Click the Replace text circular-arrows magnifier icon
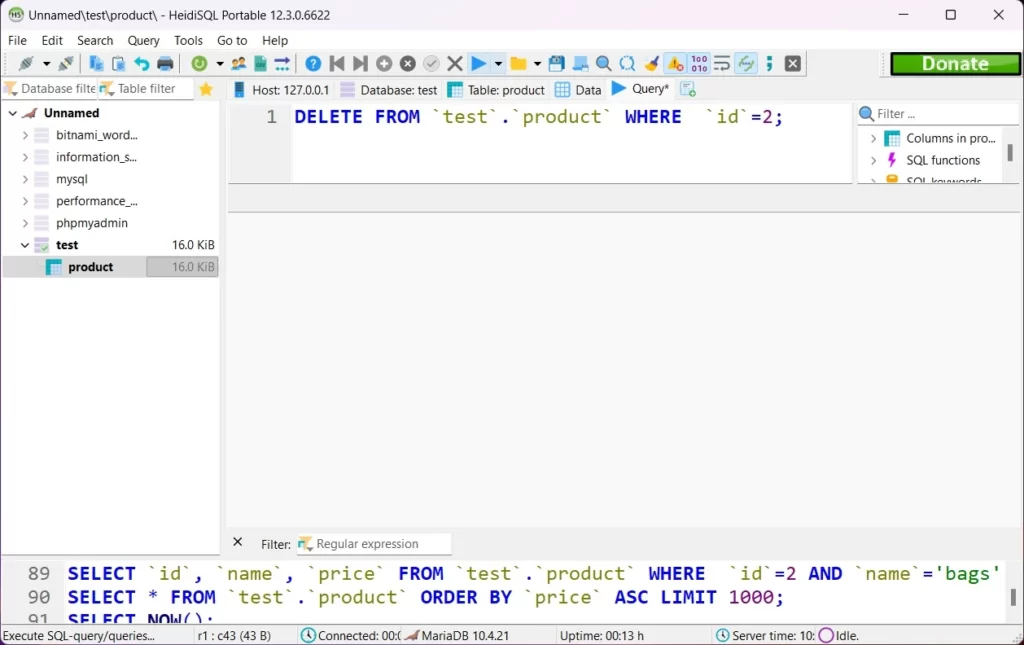1024x645 pixels. coord(627,63)
